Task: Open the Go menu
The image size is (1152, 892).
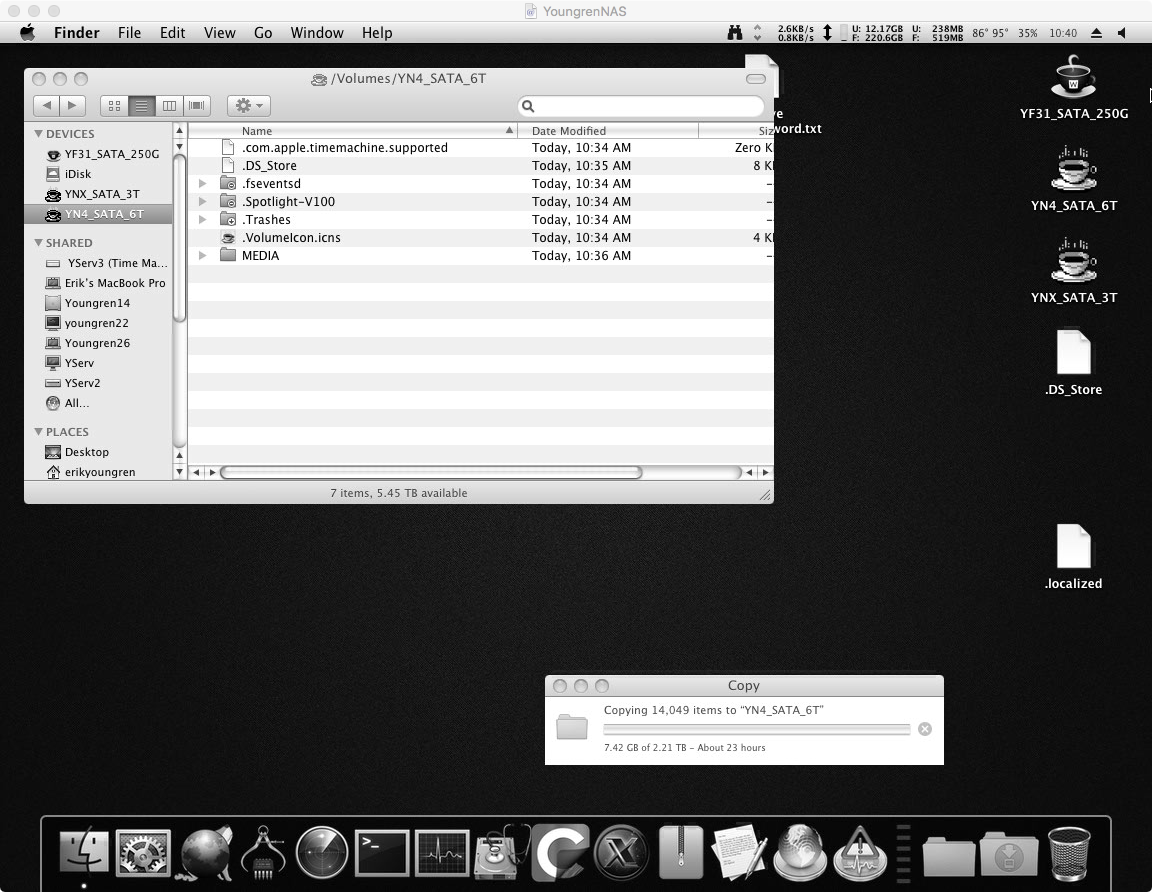Action: coord(262,32)
